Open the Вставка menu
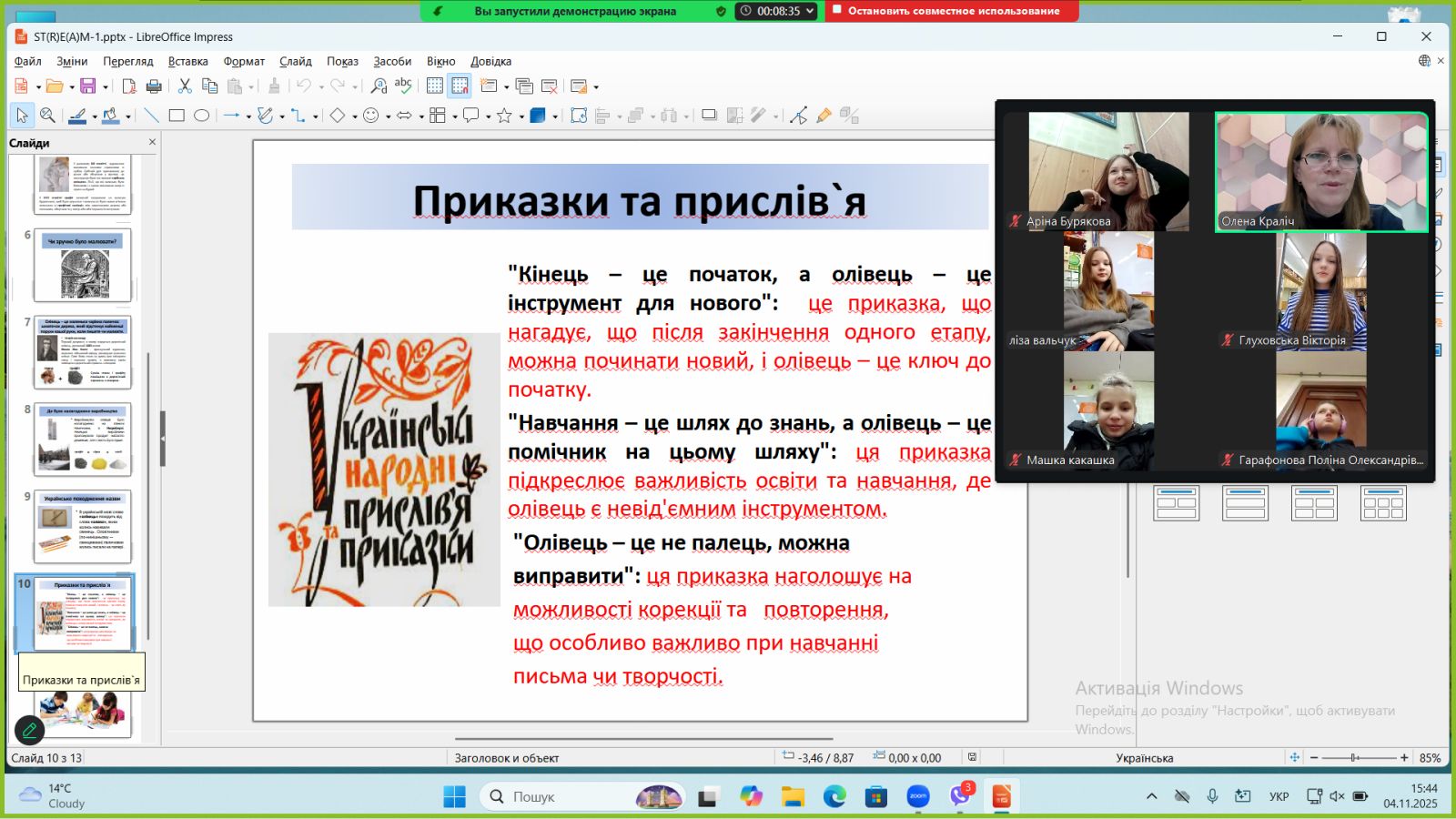The height and width of the screenshot is (819, 1456). (187, 61)
